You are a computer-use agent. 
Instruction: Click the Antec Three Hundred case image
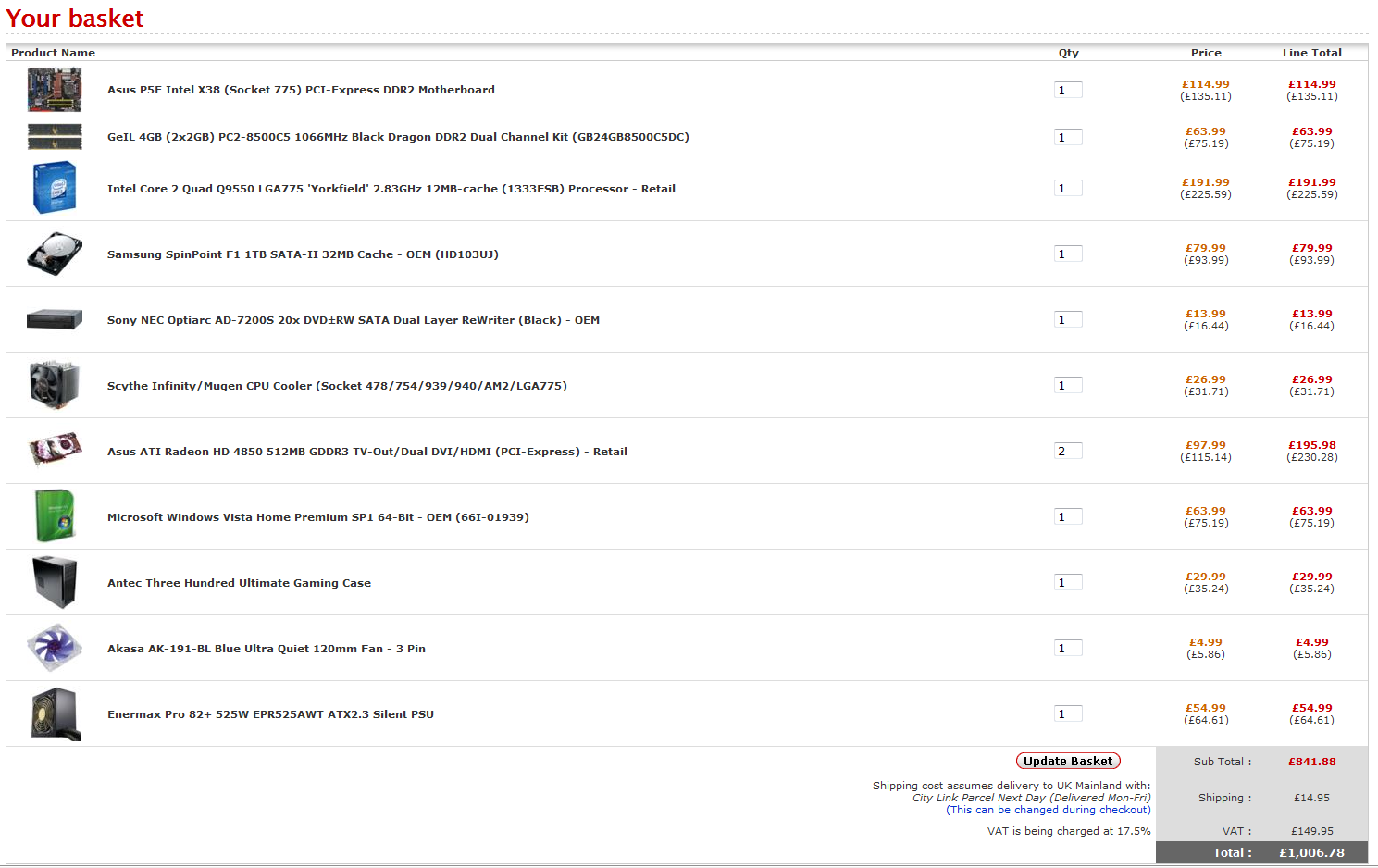[x=55, y=582]
